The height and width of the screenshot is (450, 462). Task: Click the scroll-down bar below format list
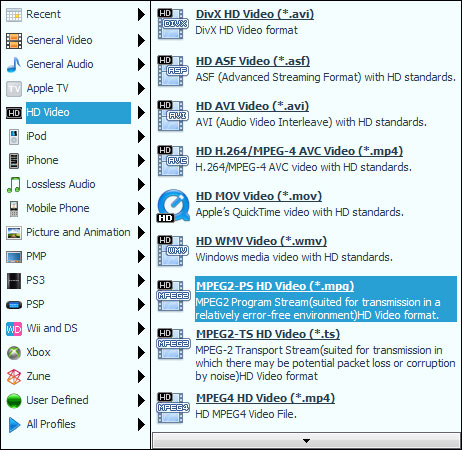(x=306, y=441)
